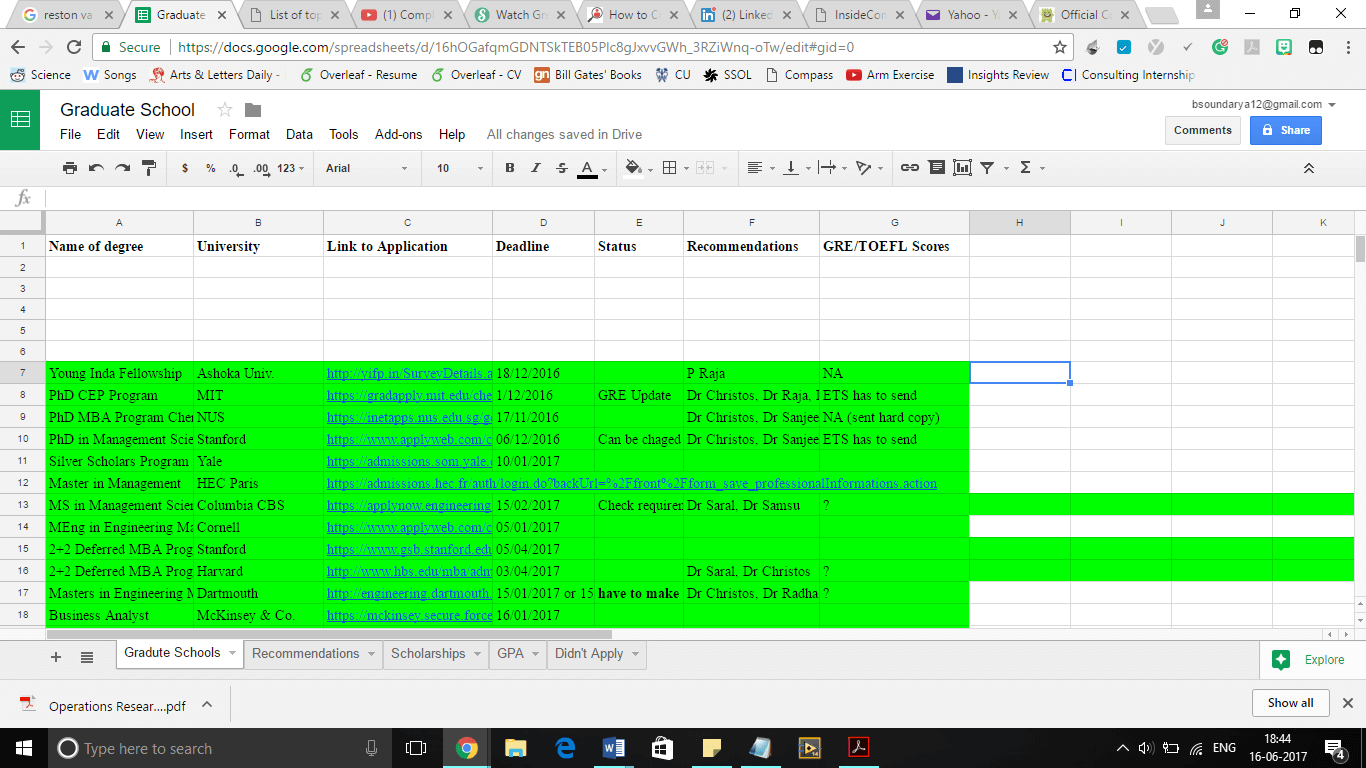Viewport: 1366px width, 768px height.
Task: Open the borders menu
Action: (675, 168)
